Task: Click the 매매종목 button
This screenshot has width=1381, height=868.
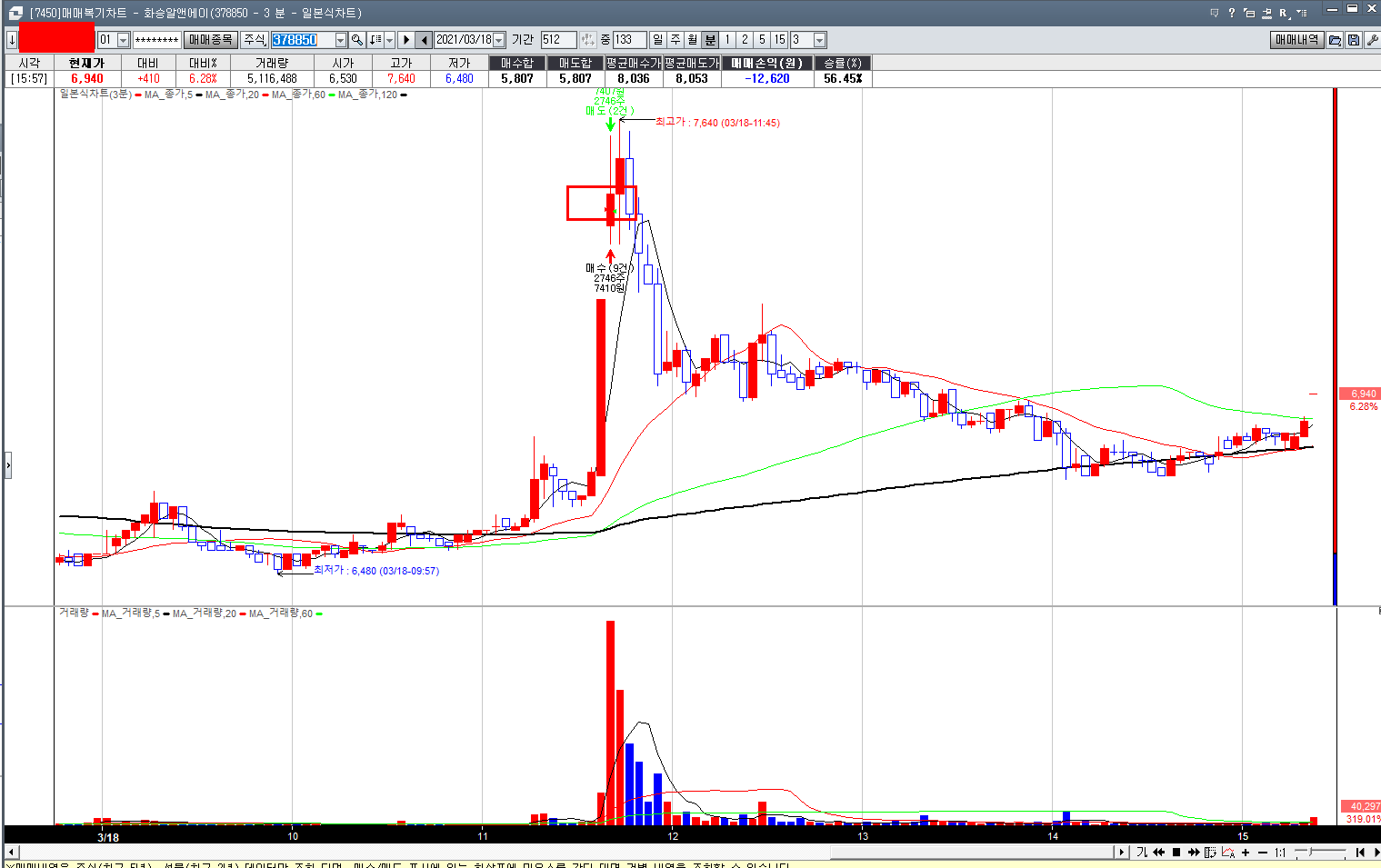Action: (x=211, y=40)
